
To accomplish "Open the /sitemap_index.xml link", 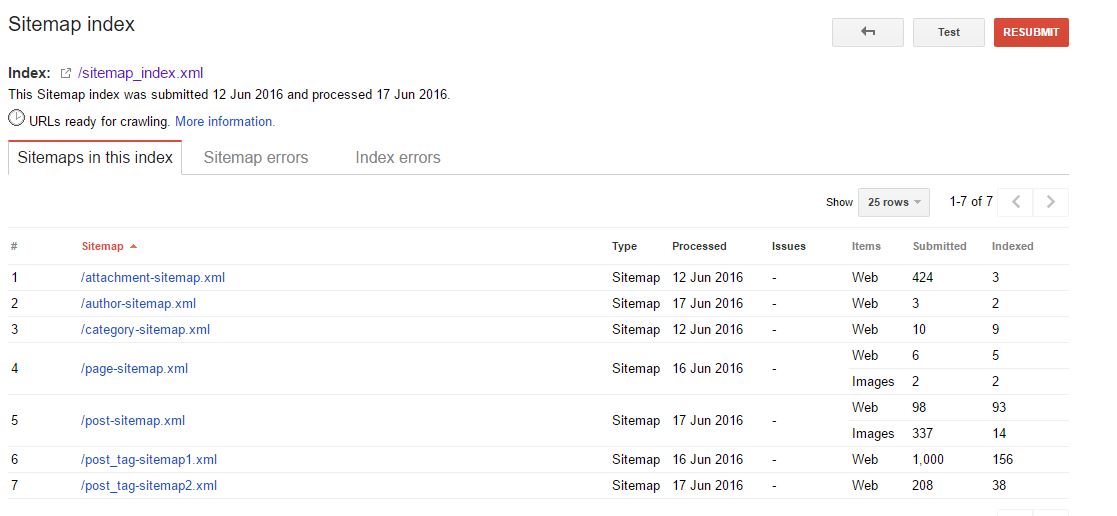I will pyautogui.click(x=141, y=73).
